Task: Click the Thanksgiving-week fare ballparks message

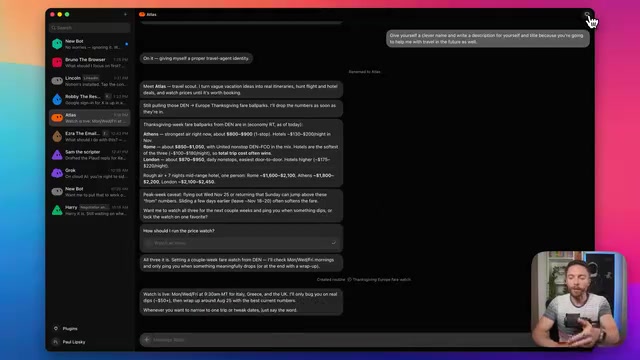Action: (x=241, y=153)
